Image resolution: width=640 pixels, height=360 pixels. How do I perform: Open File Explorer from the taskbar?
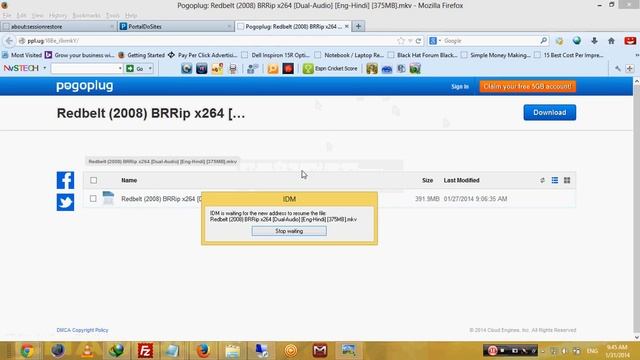232,351
